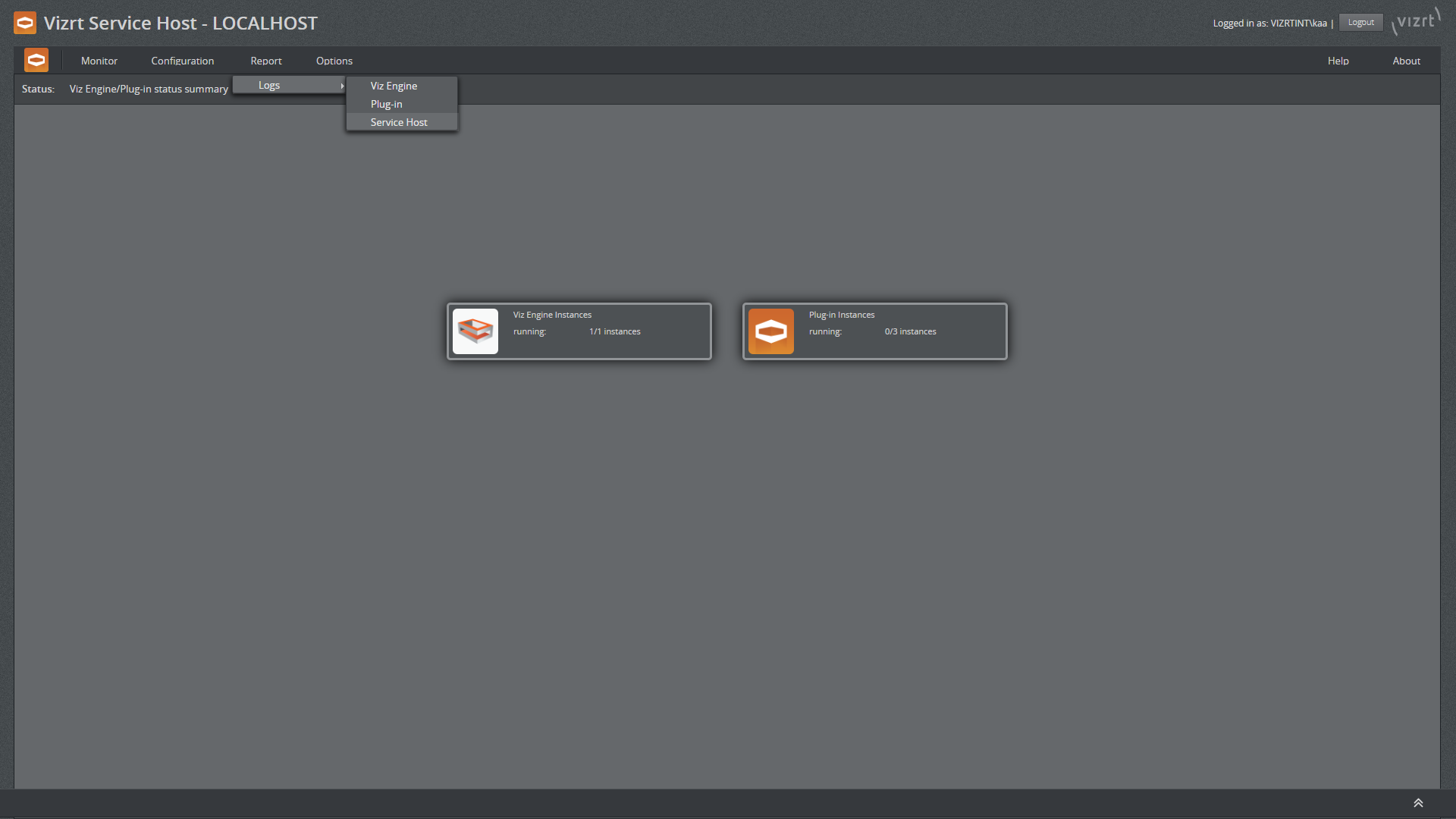Viewport: 1456px width, 819px height.
Task: Open the About menu
Action: [x=1407, y=61]
